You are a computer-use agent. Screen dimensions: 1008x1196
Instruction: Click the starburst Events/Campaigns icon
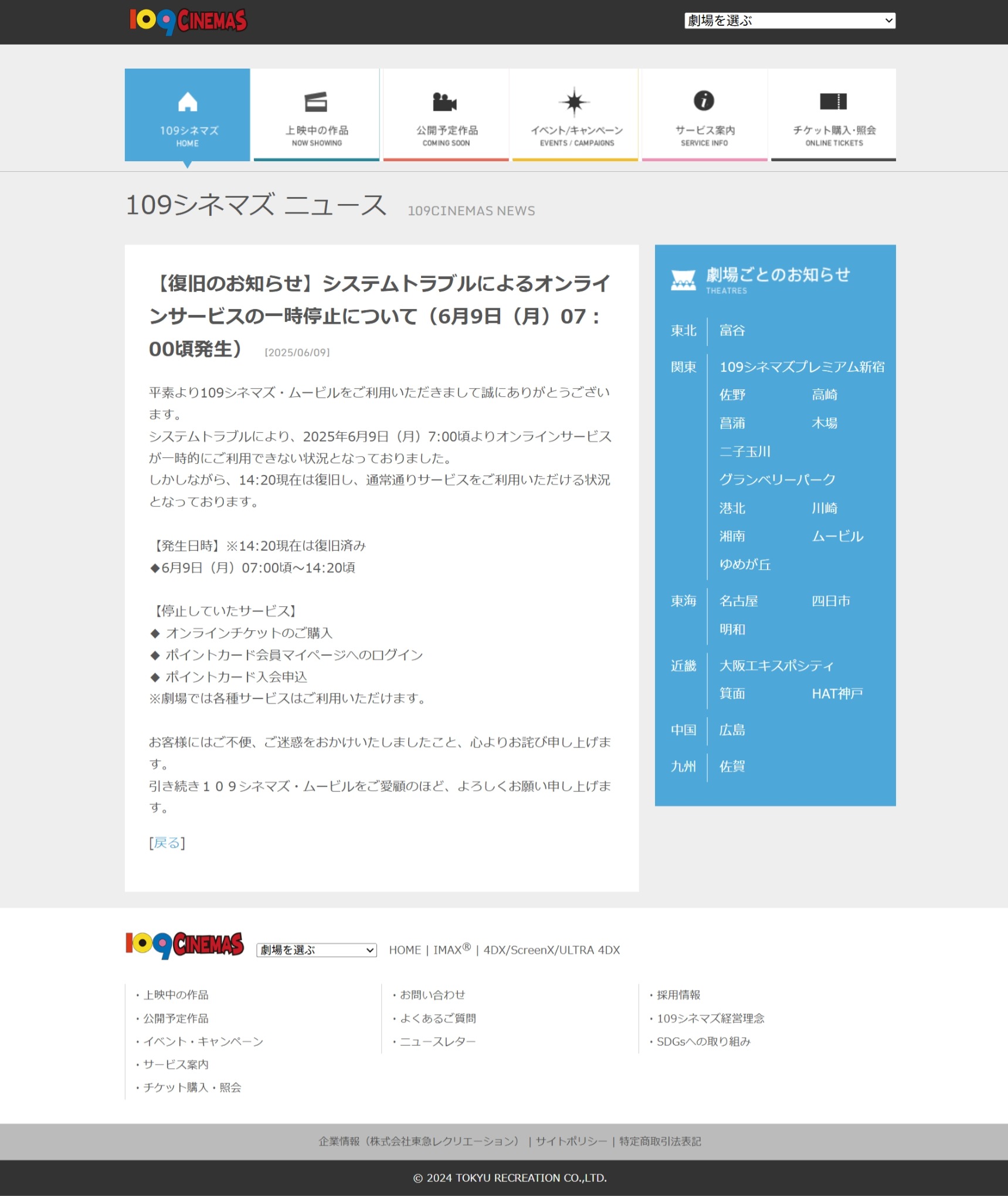pyautogui.click(x=575, y=102)
